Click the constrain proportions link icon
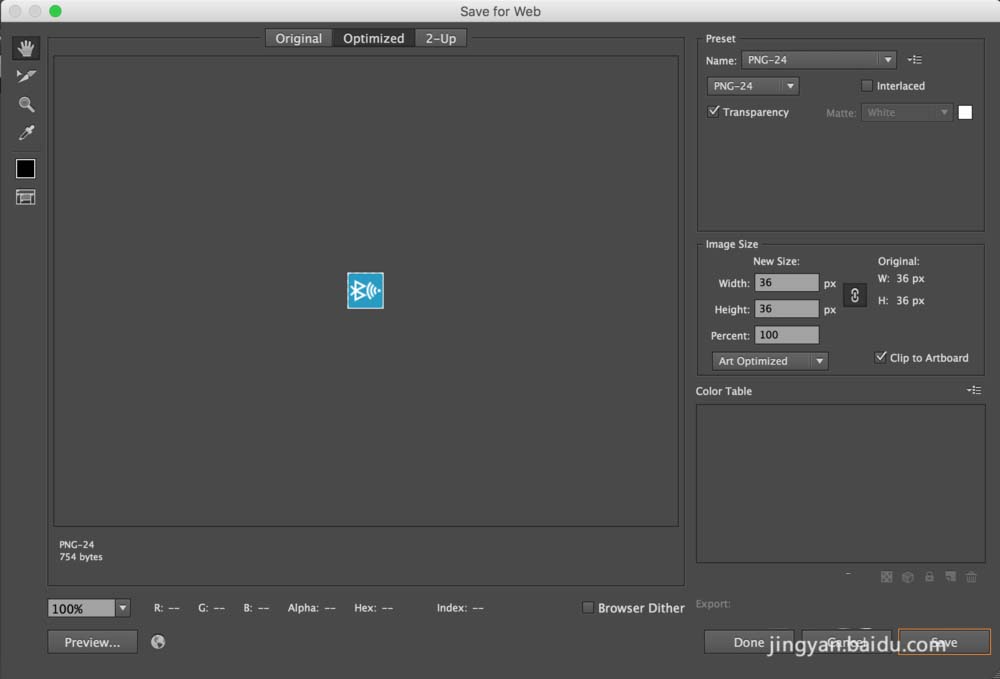This screenshot has height=679, width=1000. point(855,296)
